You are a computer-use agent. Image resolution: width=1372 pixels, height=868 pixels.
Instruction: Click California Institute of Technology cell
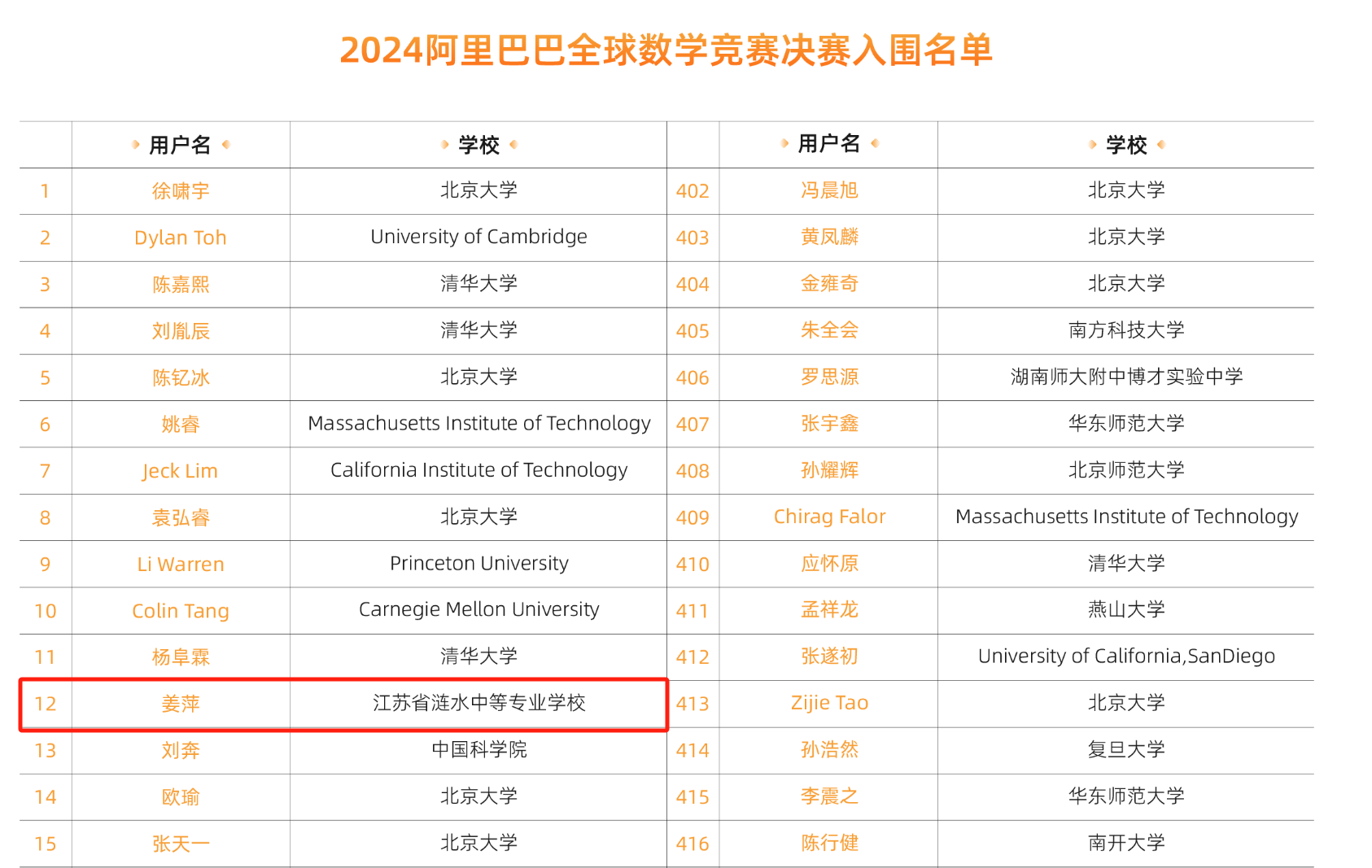[x=478, y=470]
